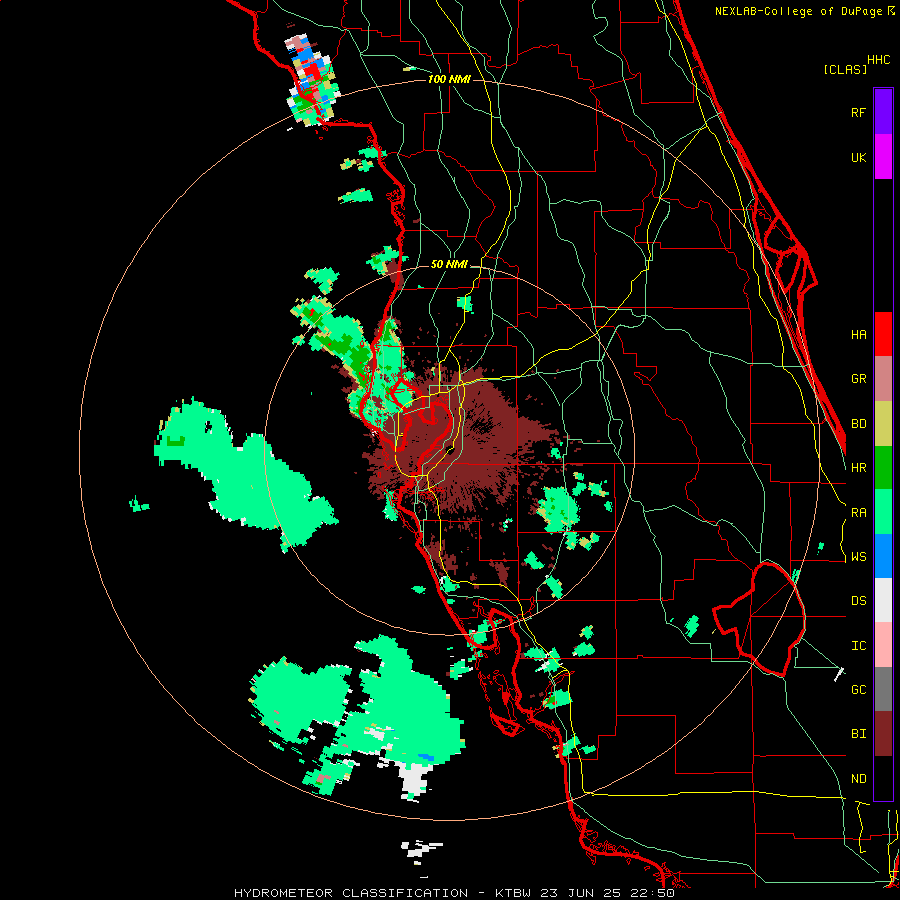The height and width of the screenshot is (900, 900).
Task: Click the BI legend label
Action: (859, 734)
